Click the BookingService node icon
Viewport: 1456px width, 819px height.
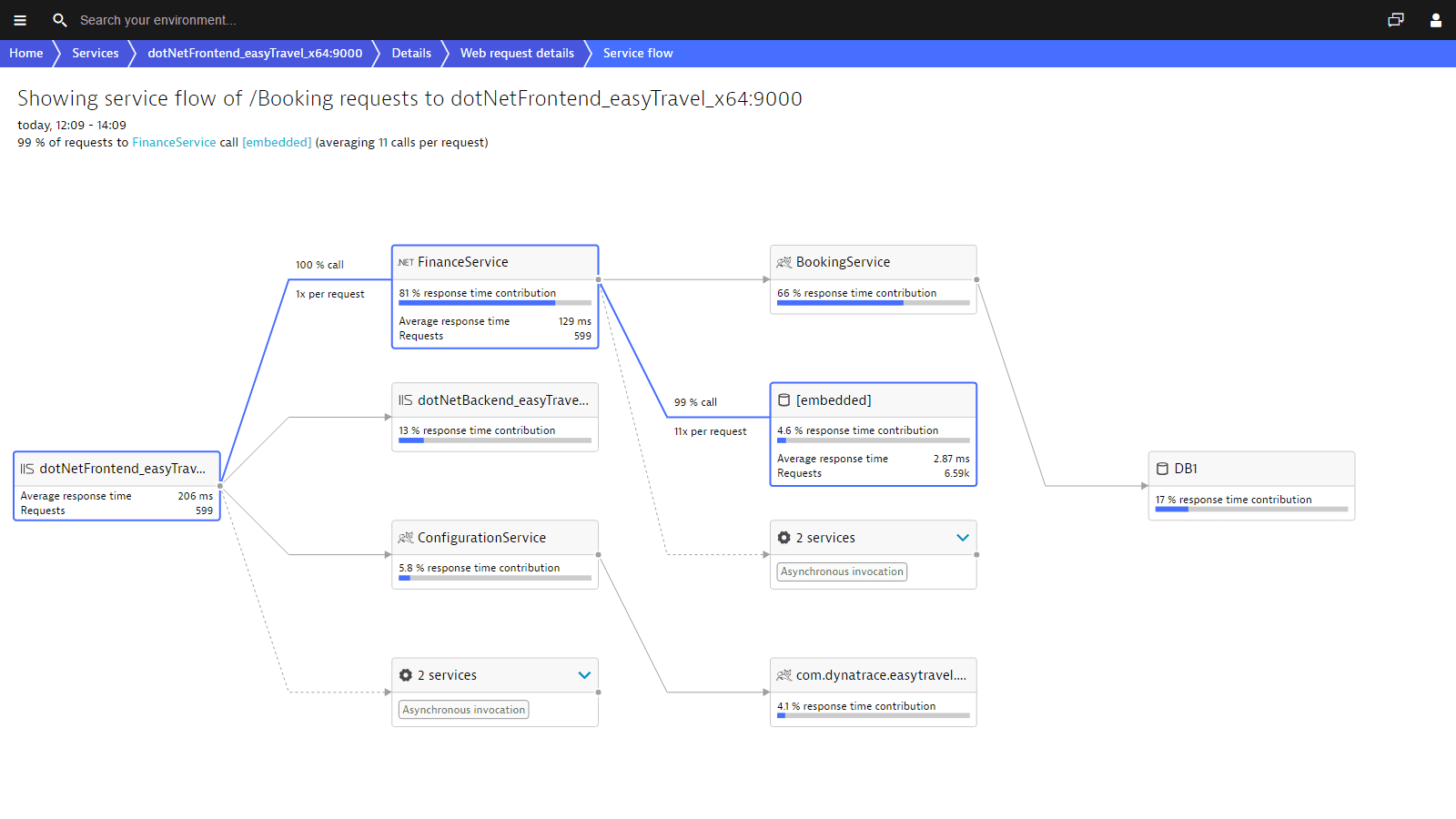[x=784, y=262]
